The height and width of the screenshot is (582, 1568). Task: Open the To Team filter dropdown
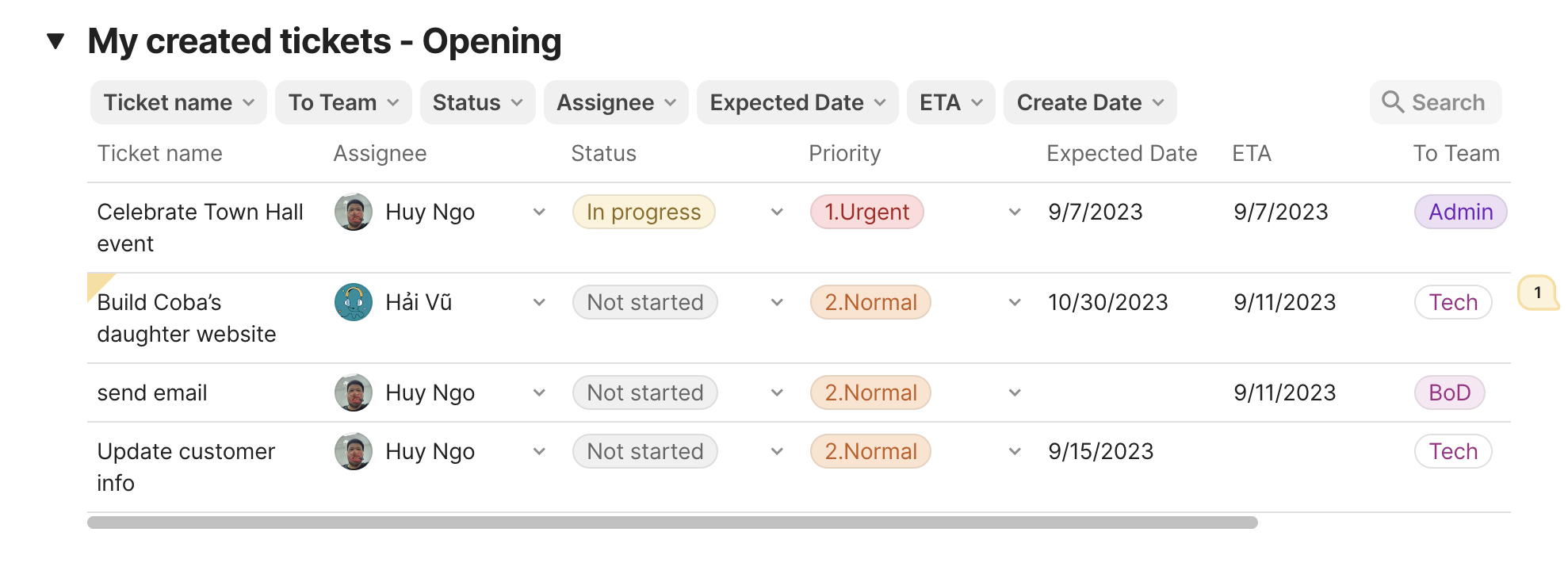pyautogui.click(x=343, y=102)
